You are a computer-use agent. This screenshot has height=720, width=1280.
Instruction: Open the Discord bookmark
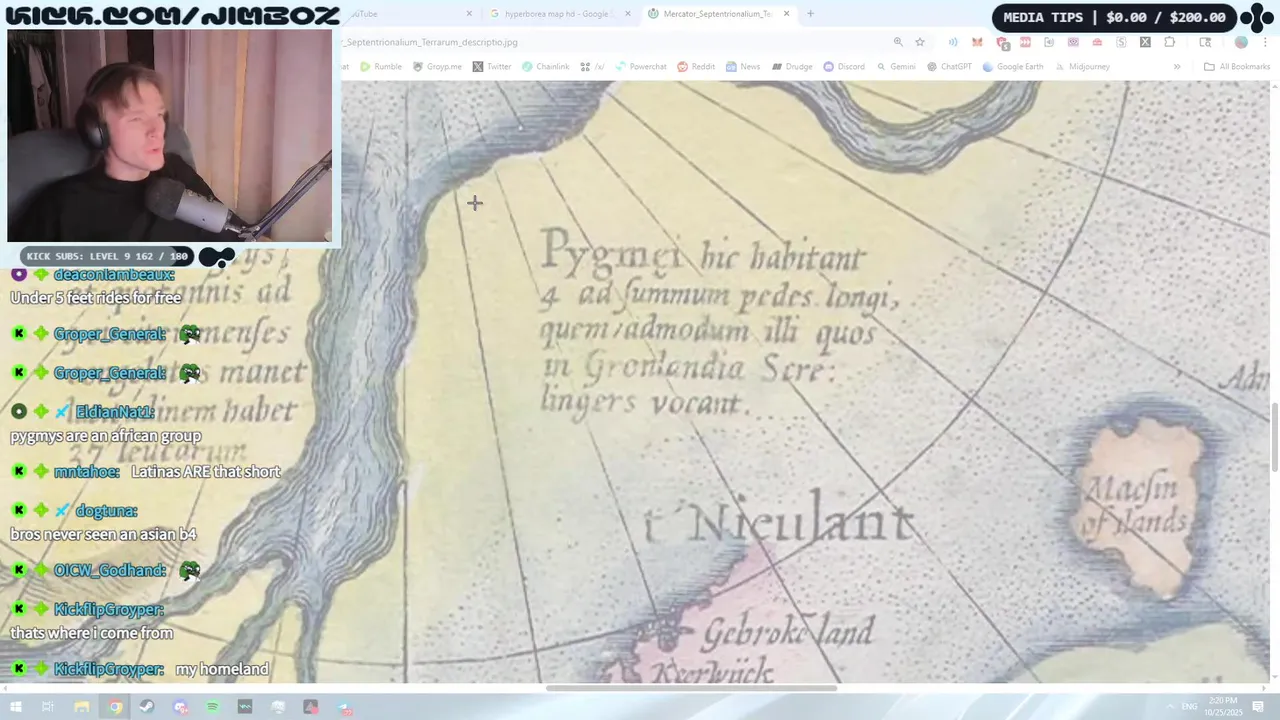[844, 67]
